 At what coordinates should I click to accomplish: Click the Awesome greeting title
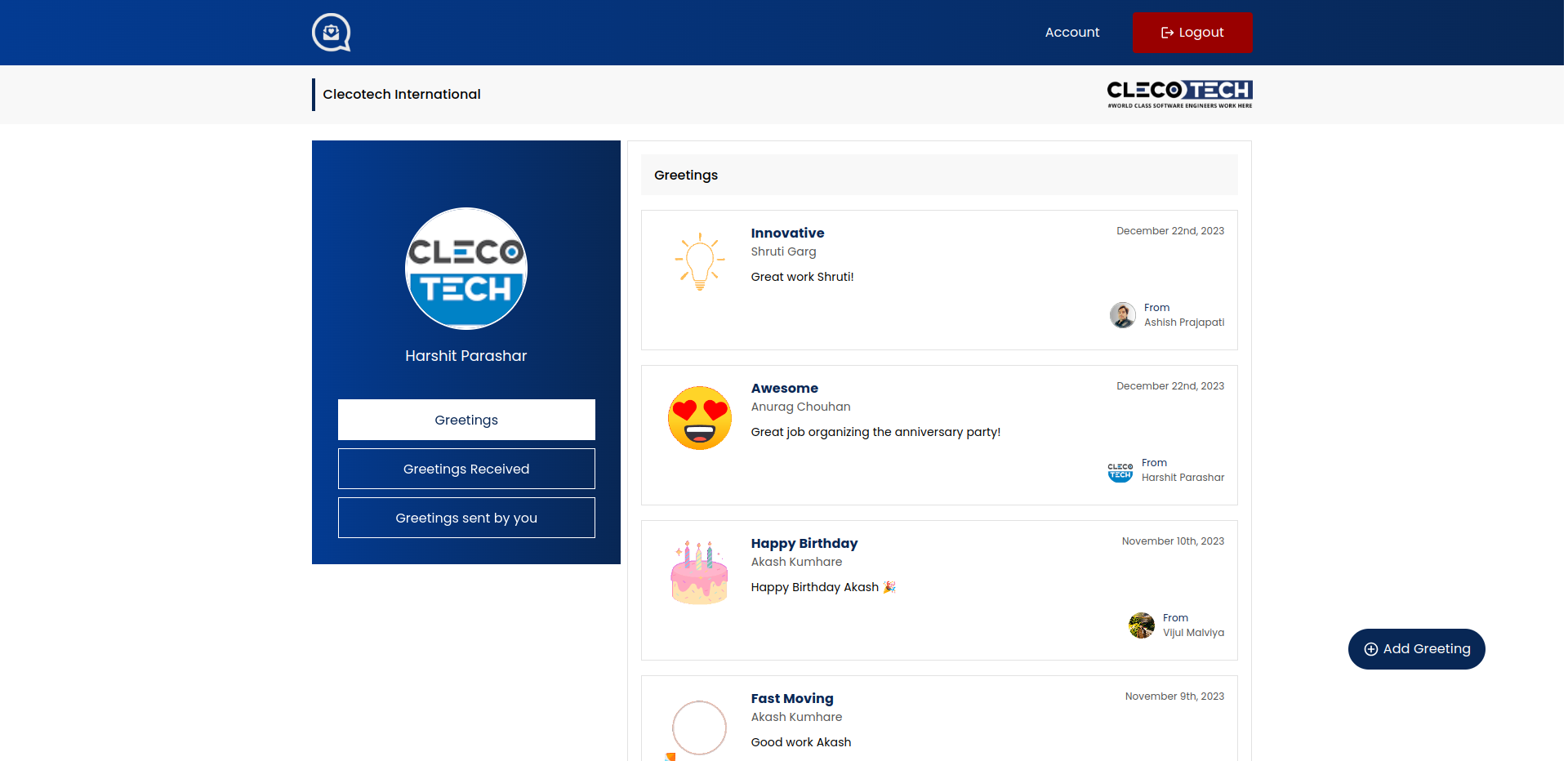[784, 388]
